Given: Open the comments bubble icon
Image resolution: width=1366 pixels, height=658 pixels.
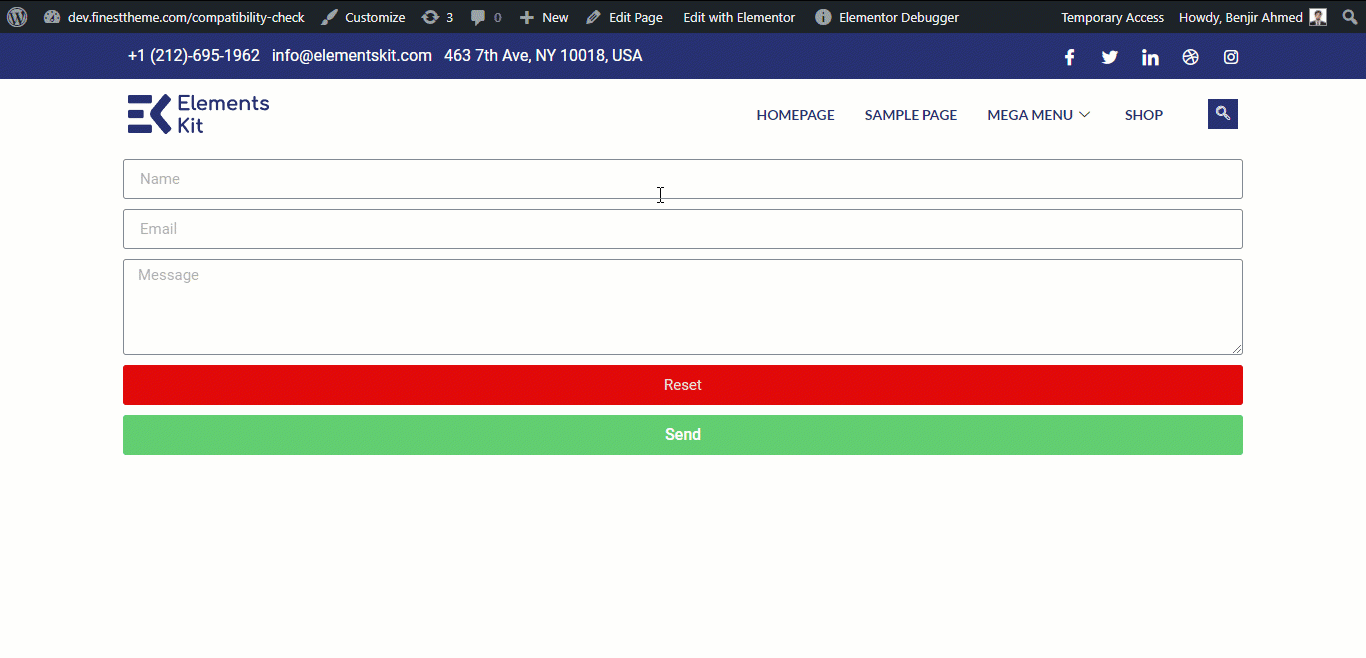Looking at the screenshot, I should coord(479,17).
